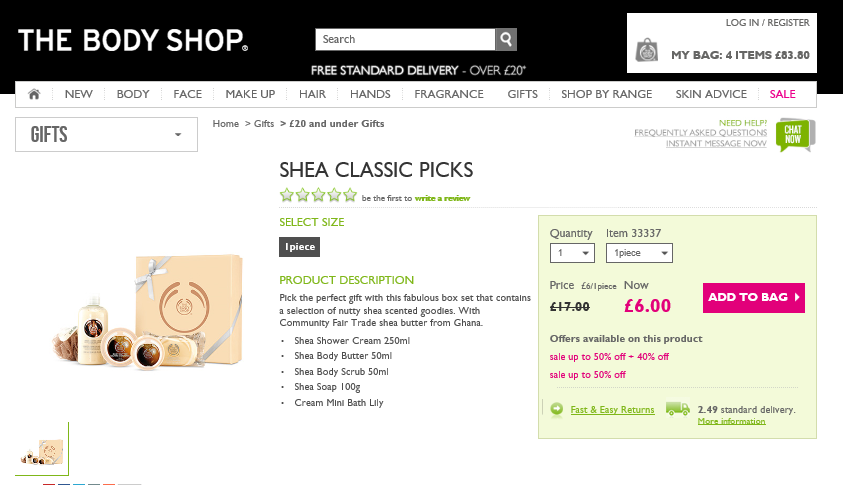Open the Skin Advice menu

[x=711, y=94]
